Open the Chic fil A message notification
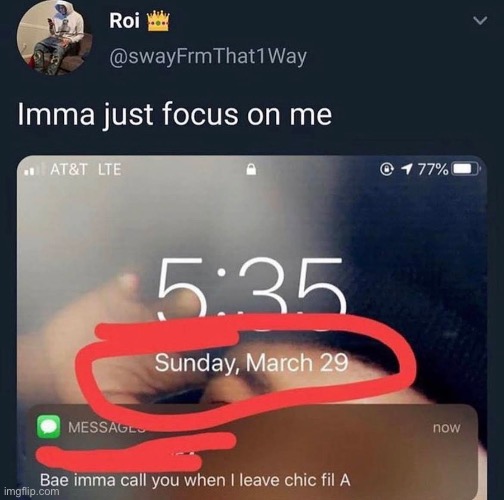Viewport: 504px width, 500px height. click(x=254, y=452)
